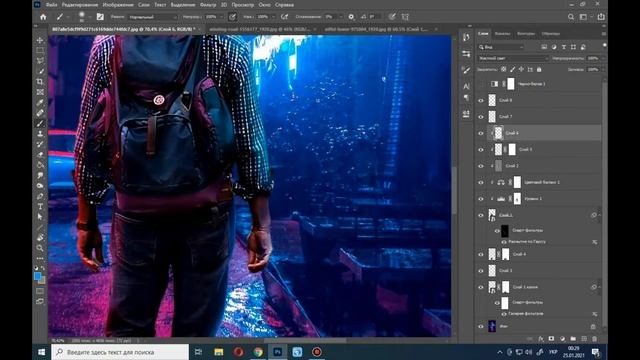The width and height of the screenshot is (640, 360).
Task: Hide layer Слой 4
Action: (481, 254)
